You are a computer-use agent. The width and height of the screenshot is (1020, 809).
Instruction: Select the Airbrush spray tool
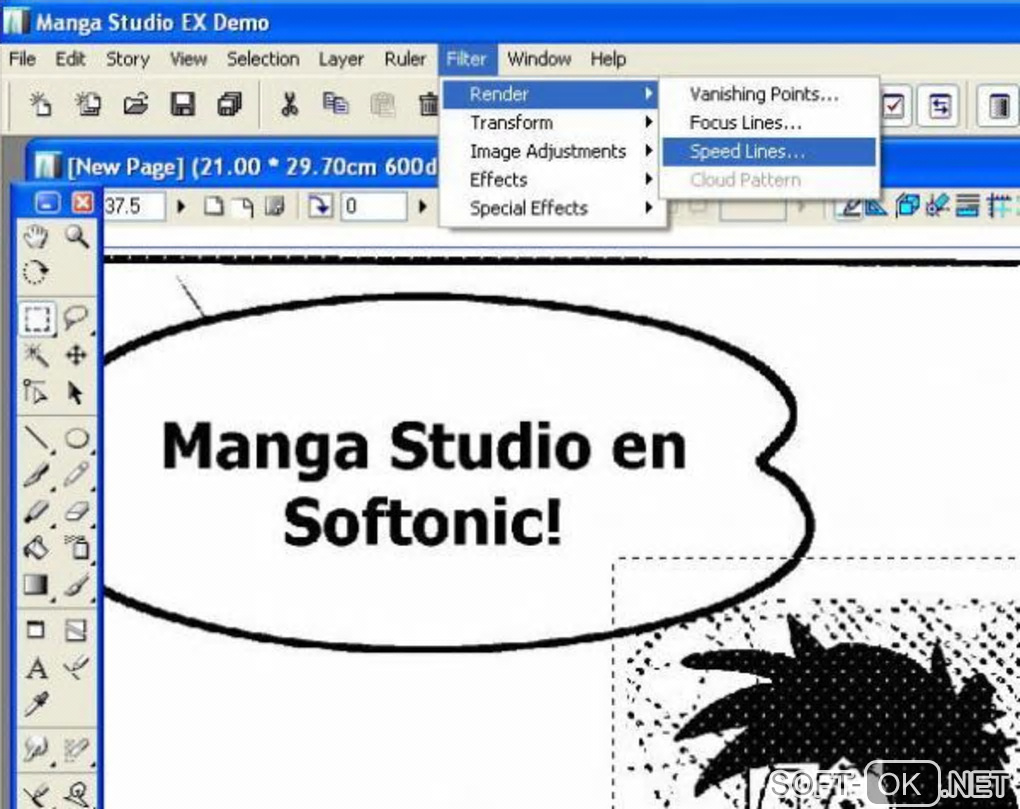tap(77, 548)
